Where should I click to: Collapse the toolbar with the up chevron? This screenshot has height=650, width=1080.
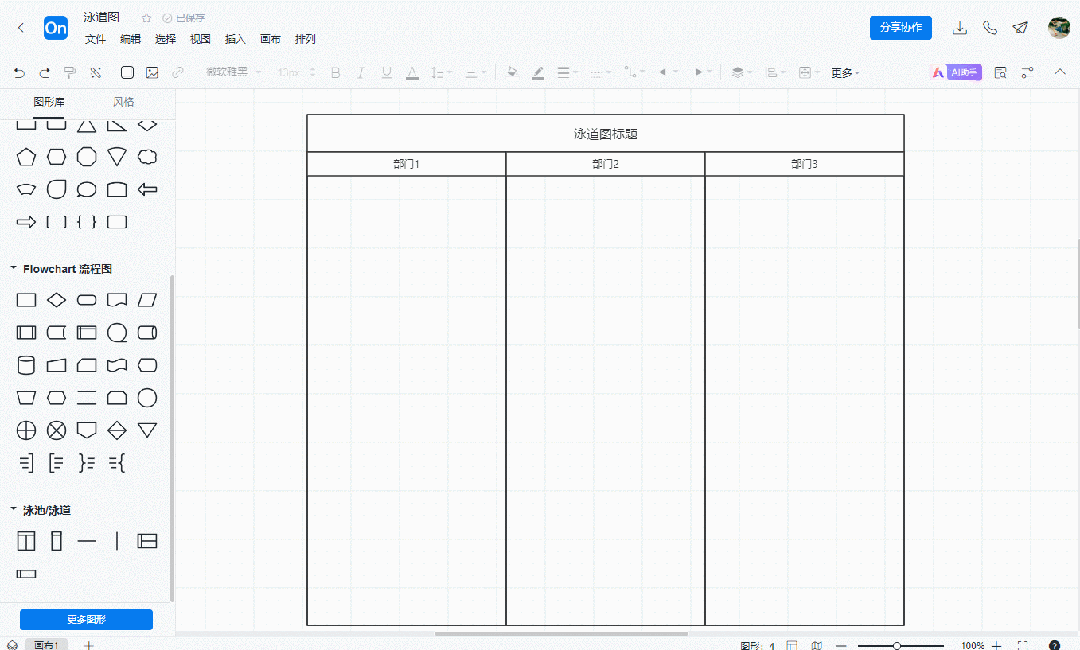coord(1060,72)
